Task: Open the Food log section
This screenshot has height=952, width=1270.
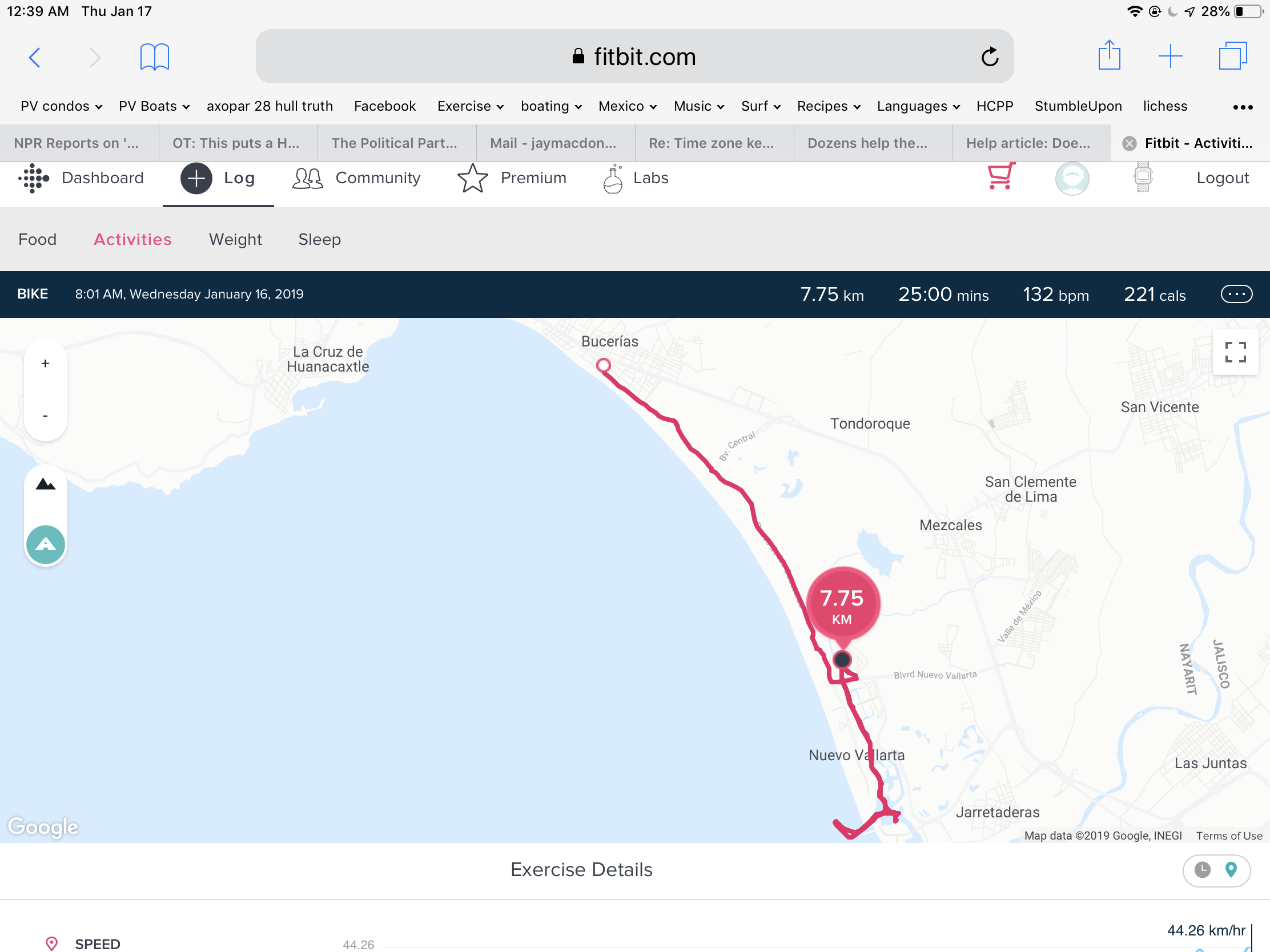Action: 37,239
